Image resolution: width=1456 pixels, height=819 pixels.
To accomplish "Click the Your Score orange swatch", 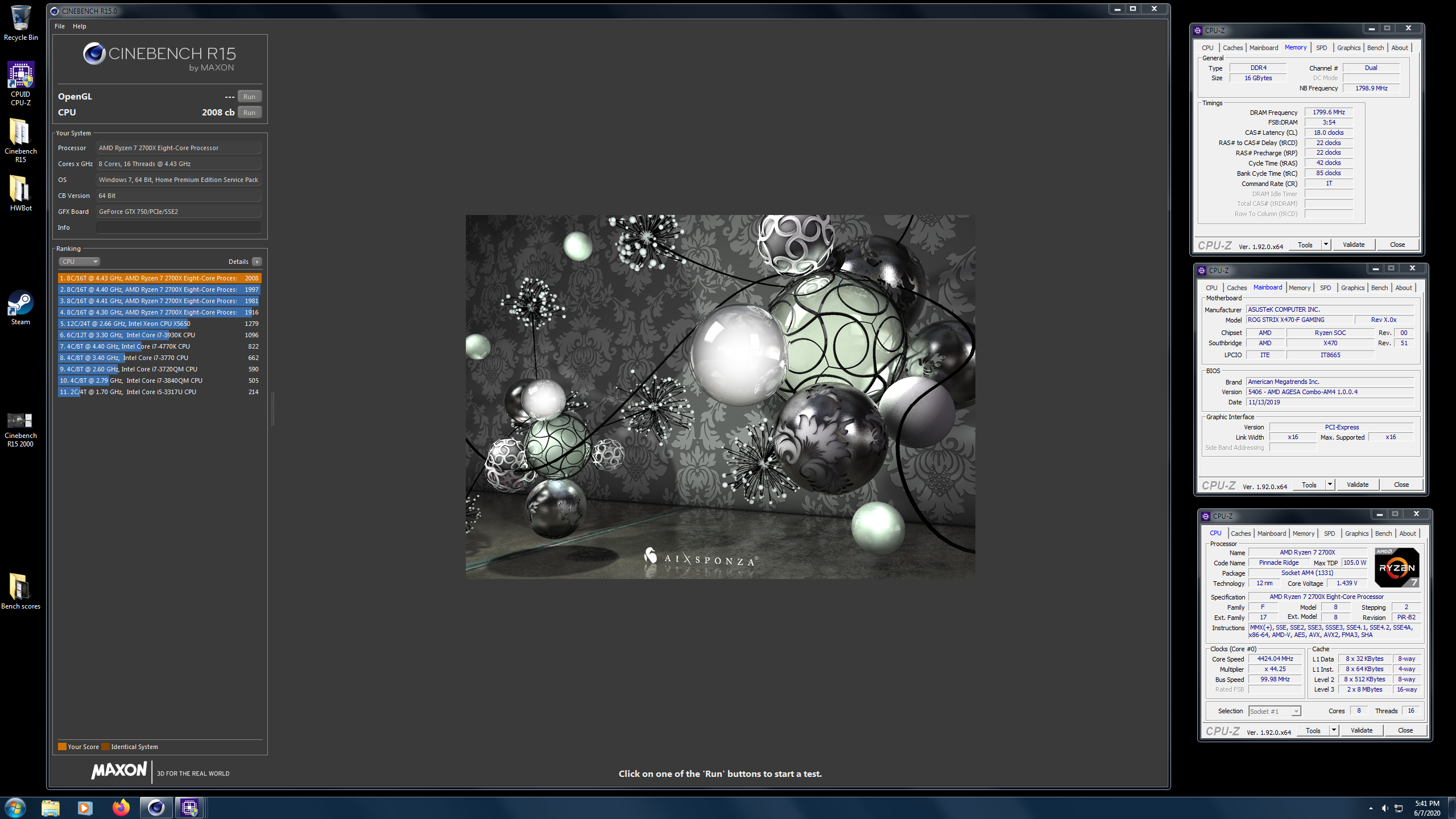I will (62, 747).
